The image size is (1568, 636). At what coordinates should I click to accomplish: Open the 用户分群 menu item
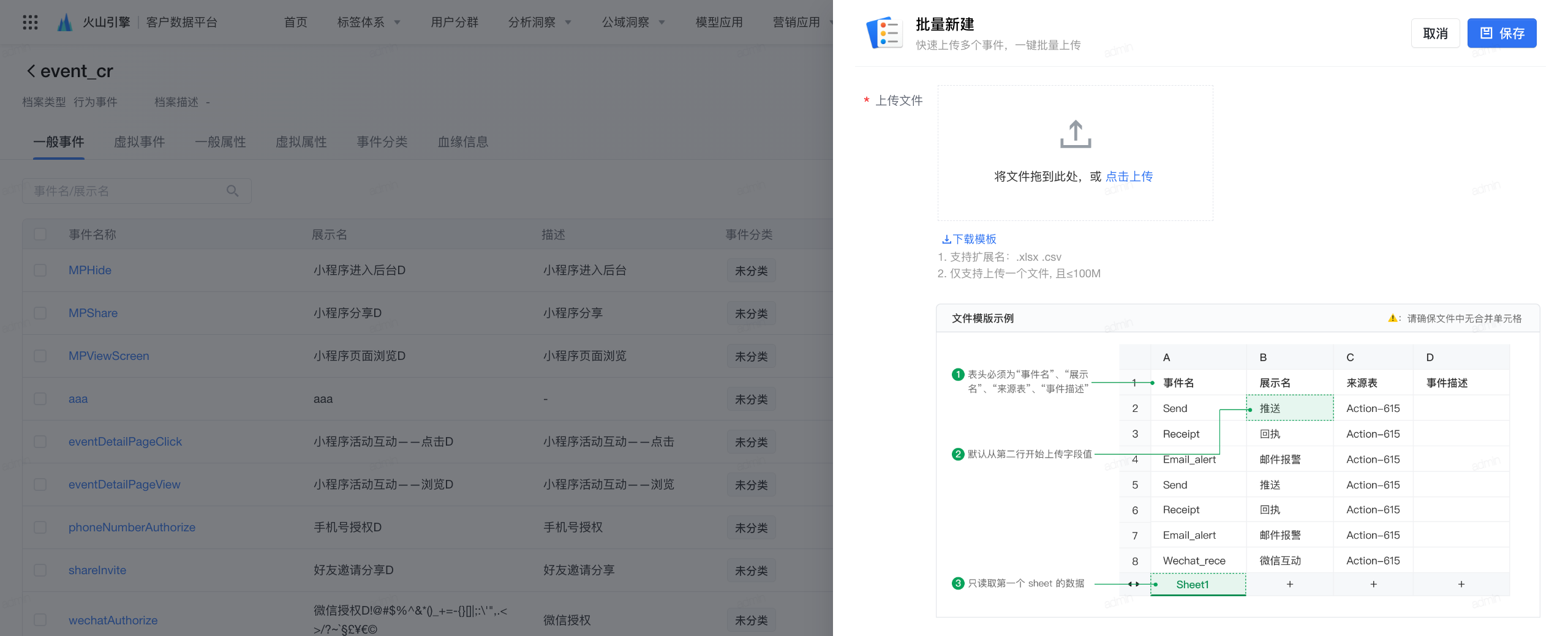(454, 23)
